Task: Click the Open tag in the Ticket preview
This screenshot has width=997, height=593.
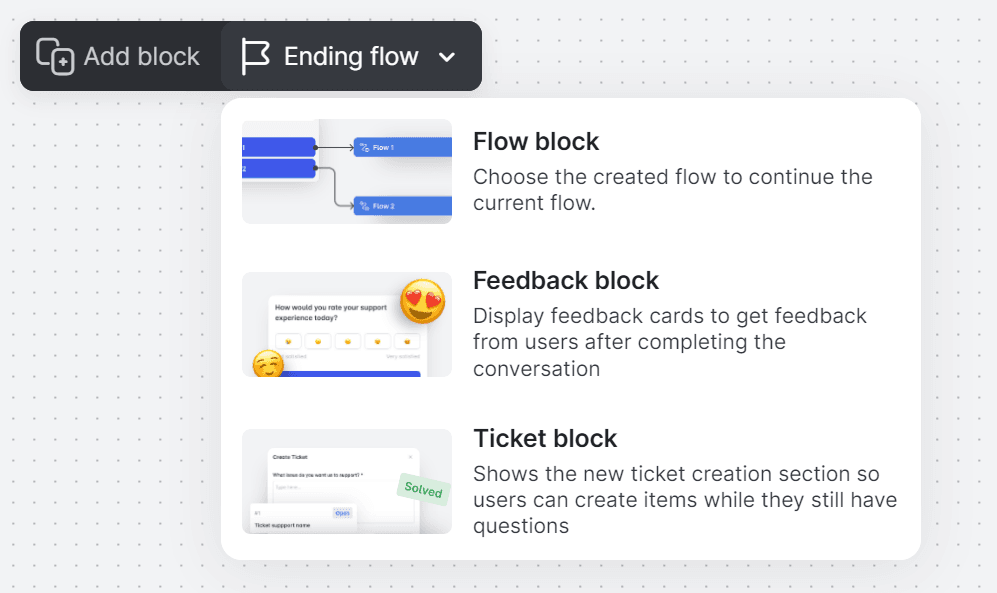Action: click(x=343, y=513)
